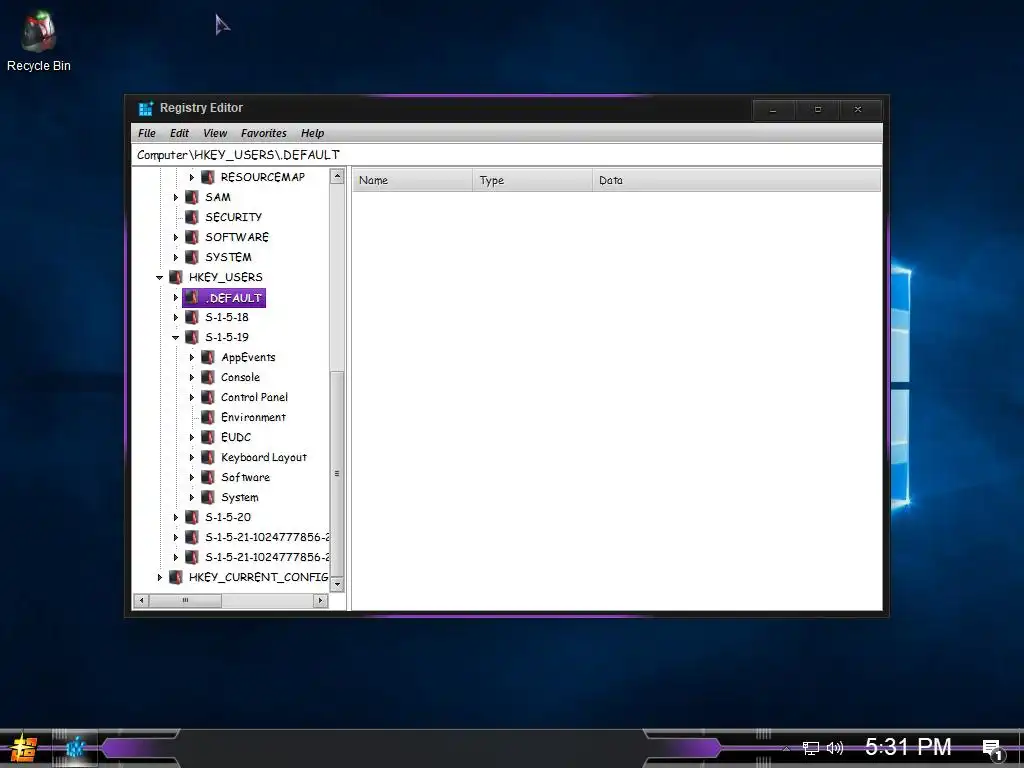The image size is (1024, 768).
Task: Click the HKEY_CURRENT_CONFIG hive icon
Action: point(176,577)
